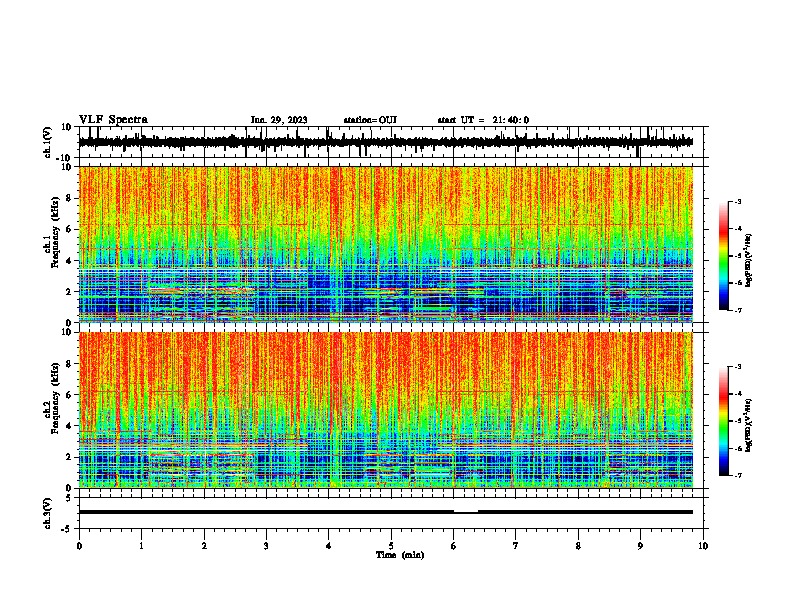792x612 pixels.
Task: Click time axis tick label "0"
Action: [x=79, y=546]
